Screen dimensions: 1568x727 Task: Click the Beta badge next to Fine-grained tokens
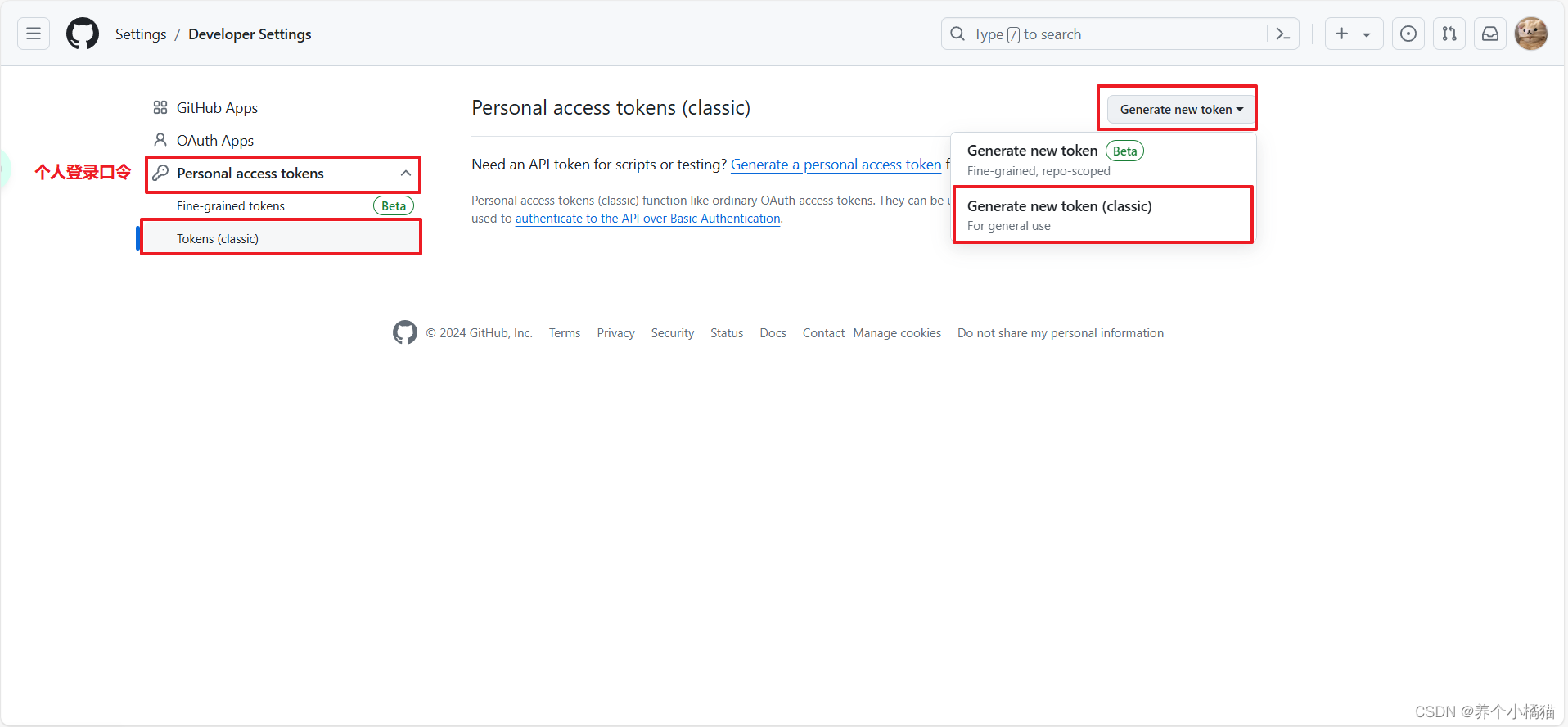394,205
